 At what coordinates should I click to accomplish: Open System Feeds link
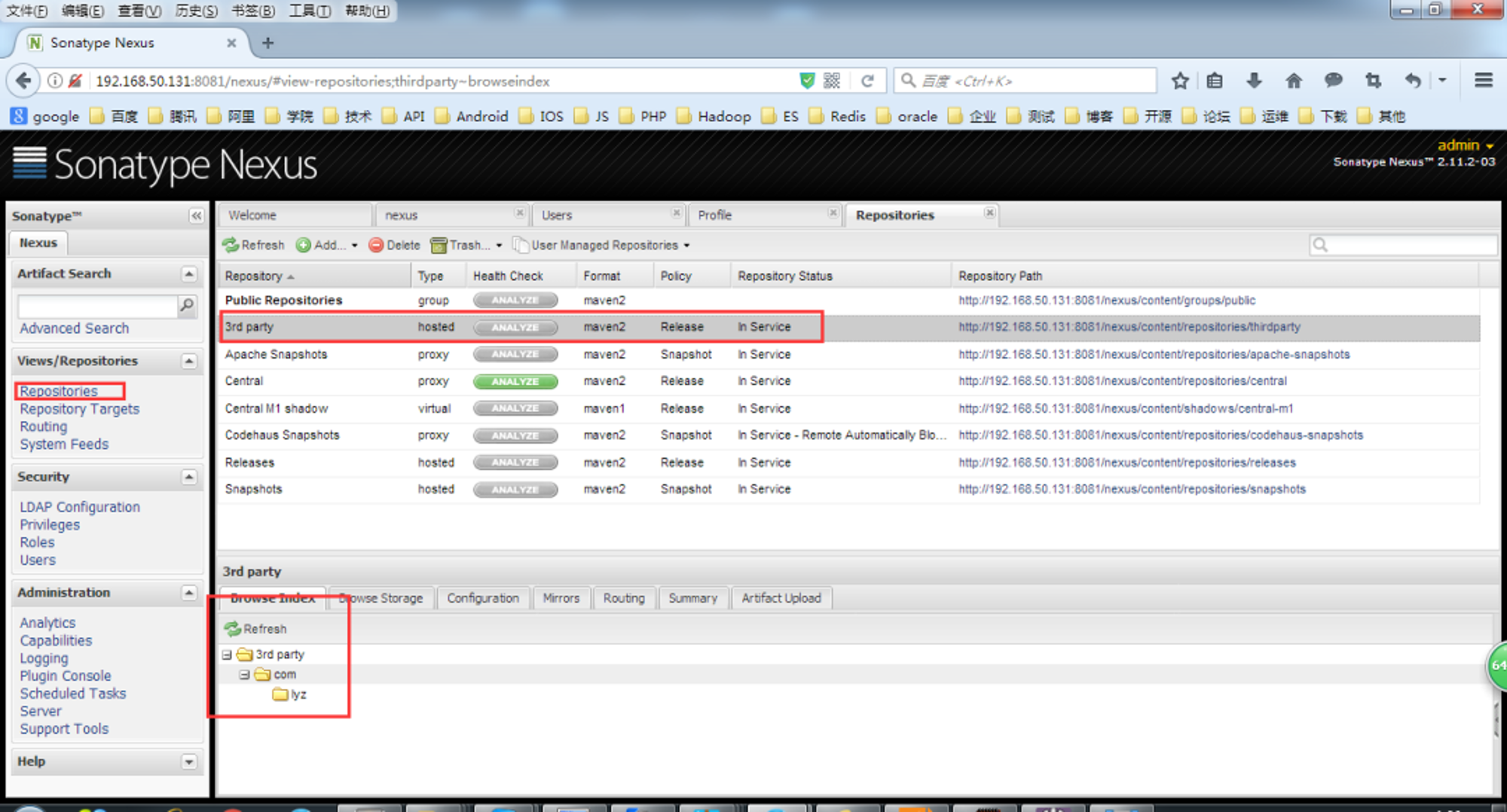point(64,444)
